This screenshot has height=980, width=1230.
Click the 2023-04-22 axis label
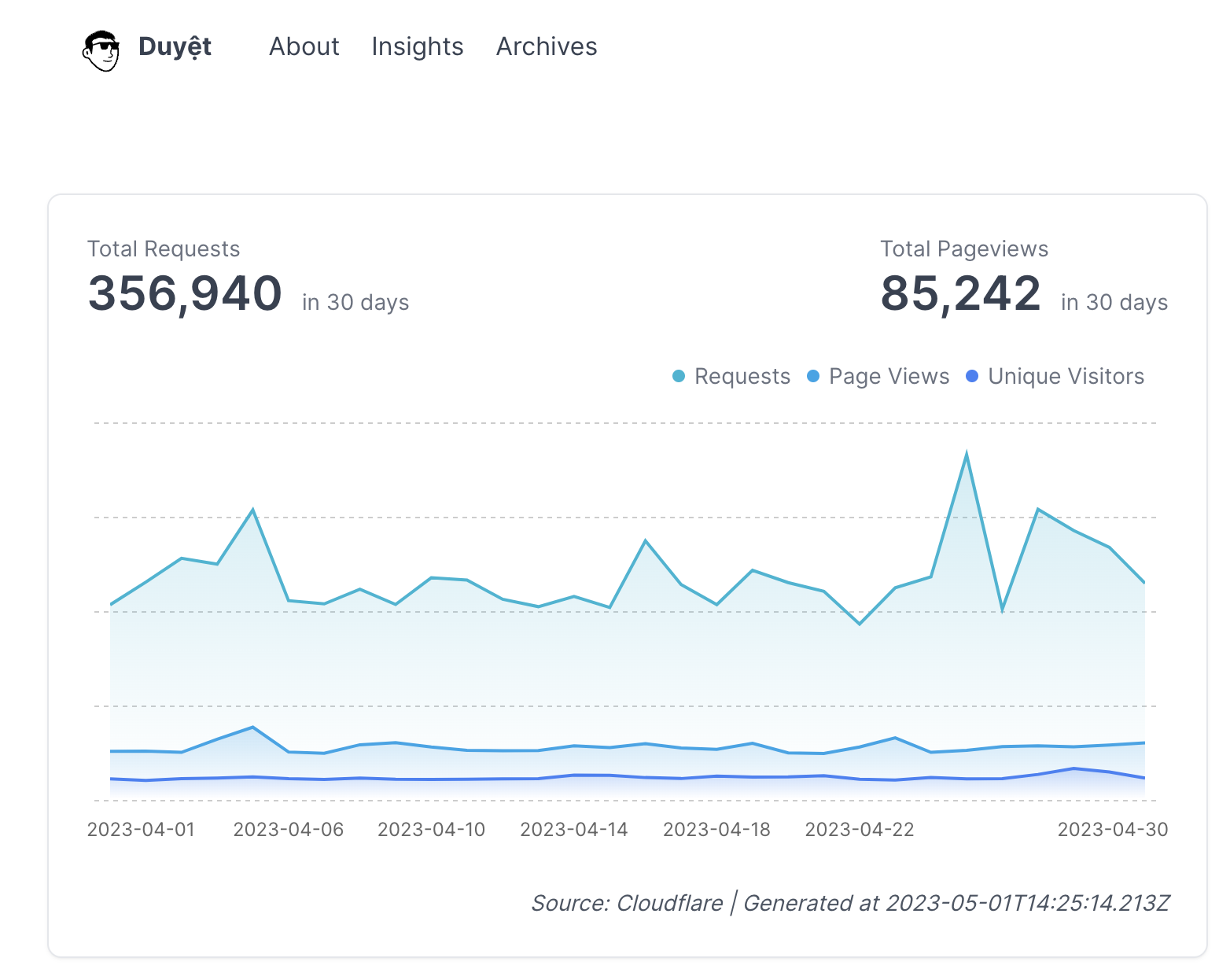click(x=859, y=830)
